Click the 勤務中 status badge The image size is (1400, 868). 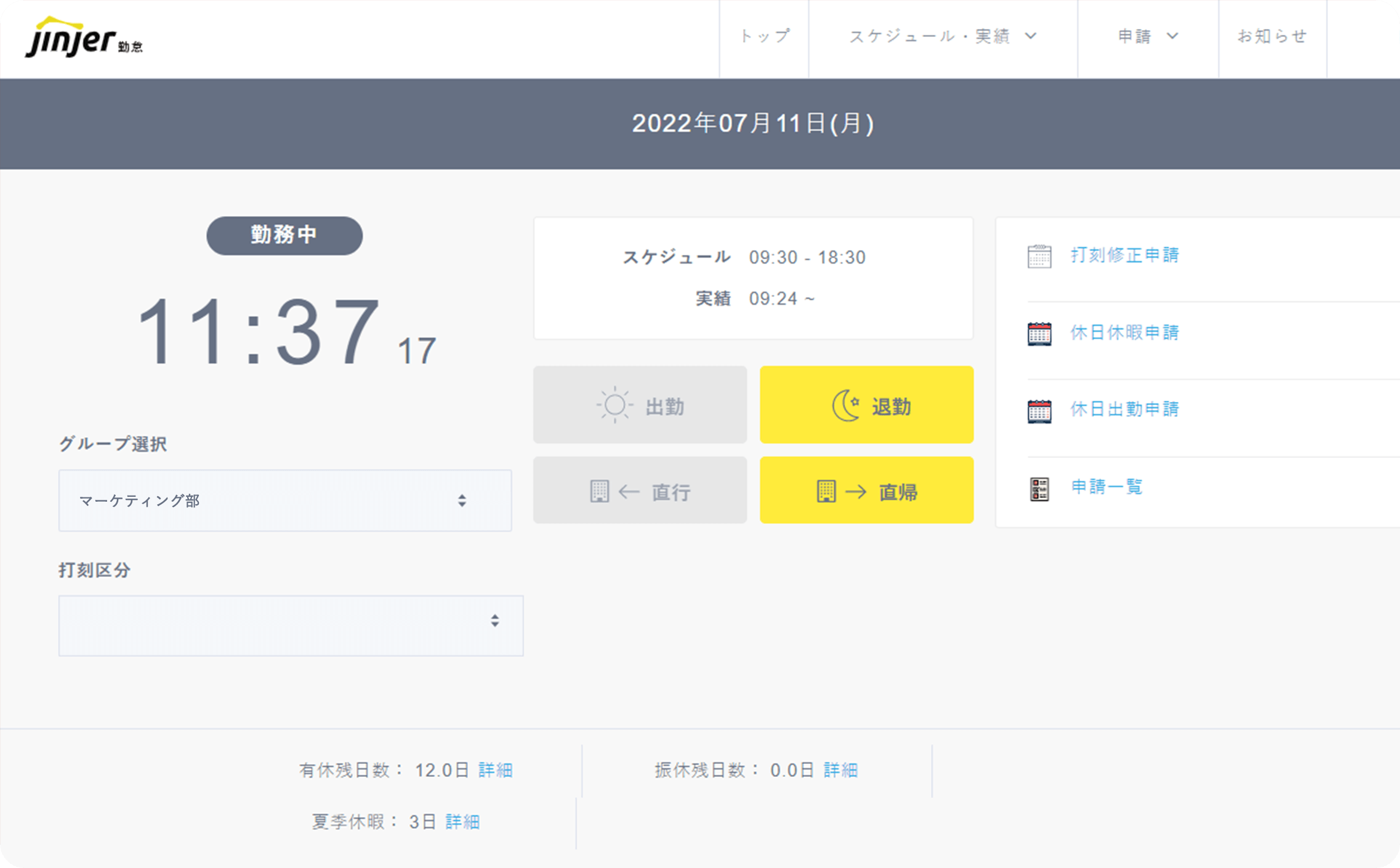click(x=284, y=235)
